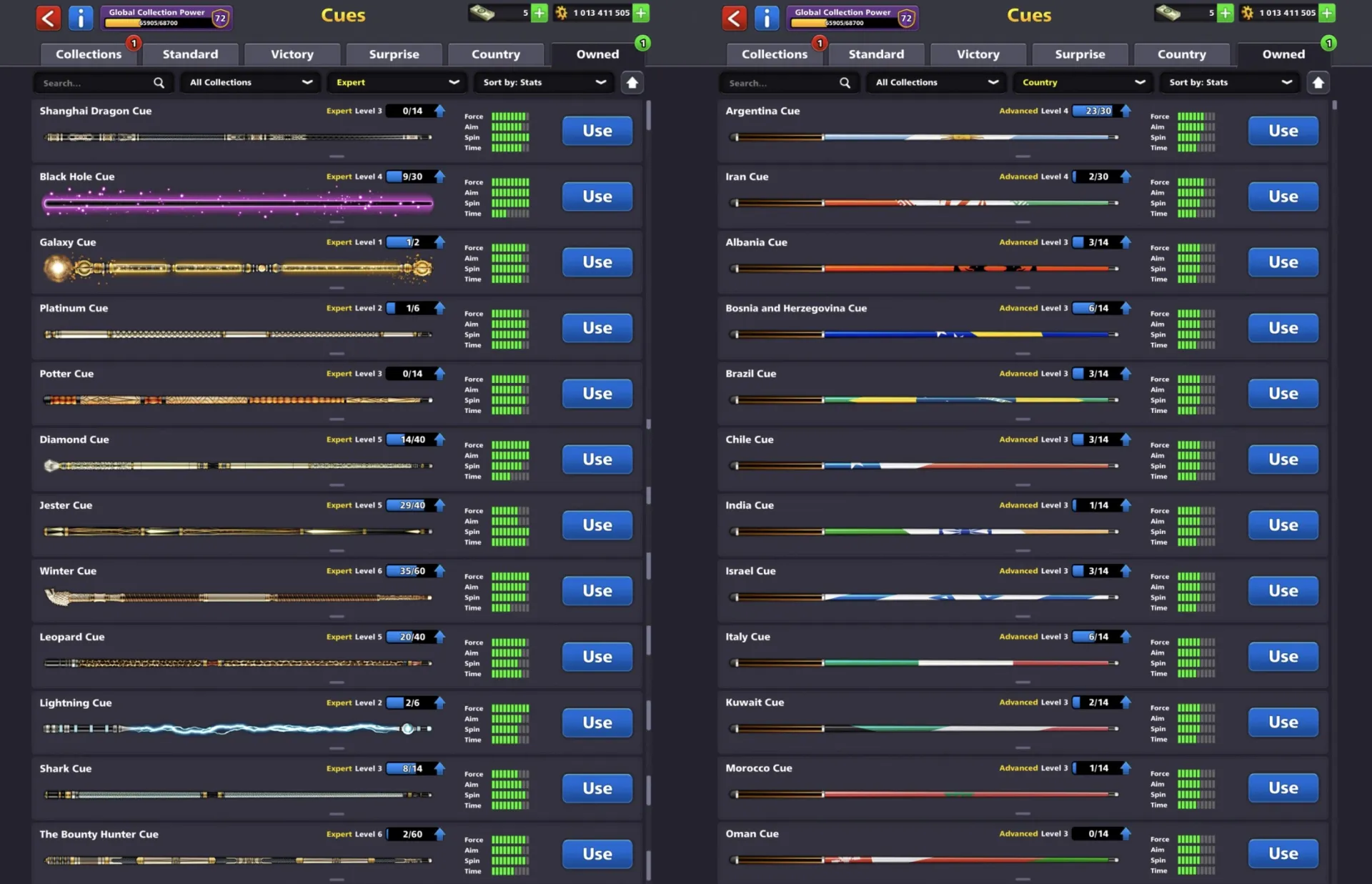The width and height of the screenshot is (1372, 884).
Task: Click Global Collection Power bar in left panel
Action: click(x=166, y=17)
